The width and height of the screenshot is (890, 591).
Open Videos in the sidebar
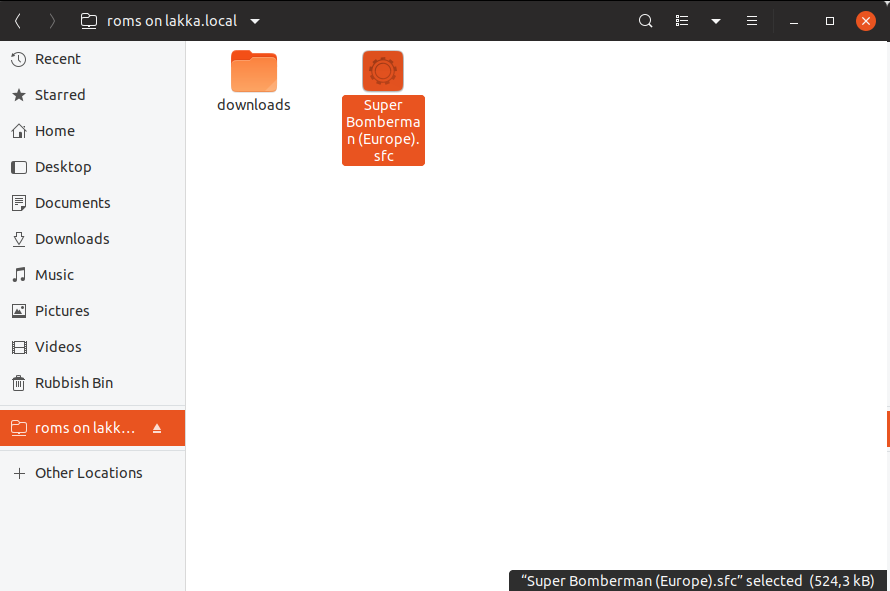93,347
